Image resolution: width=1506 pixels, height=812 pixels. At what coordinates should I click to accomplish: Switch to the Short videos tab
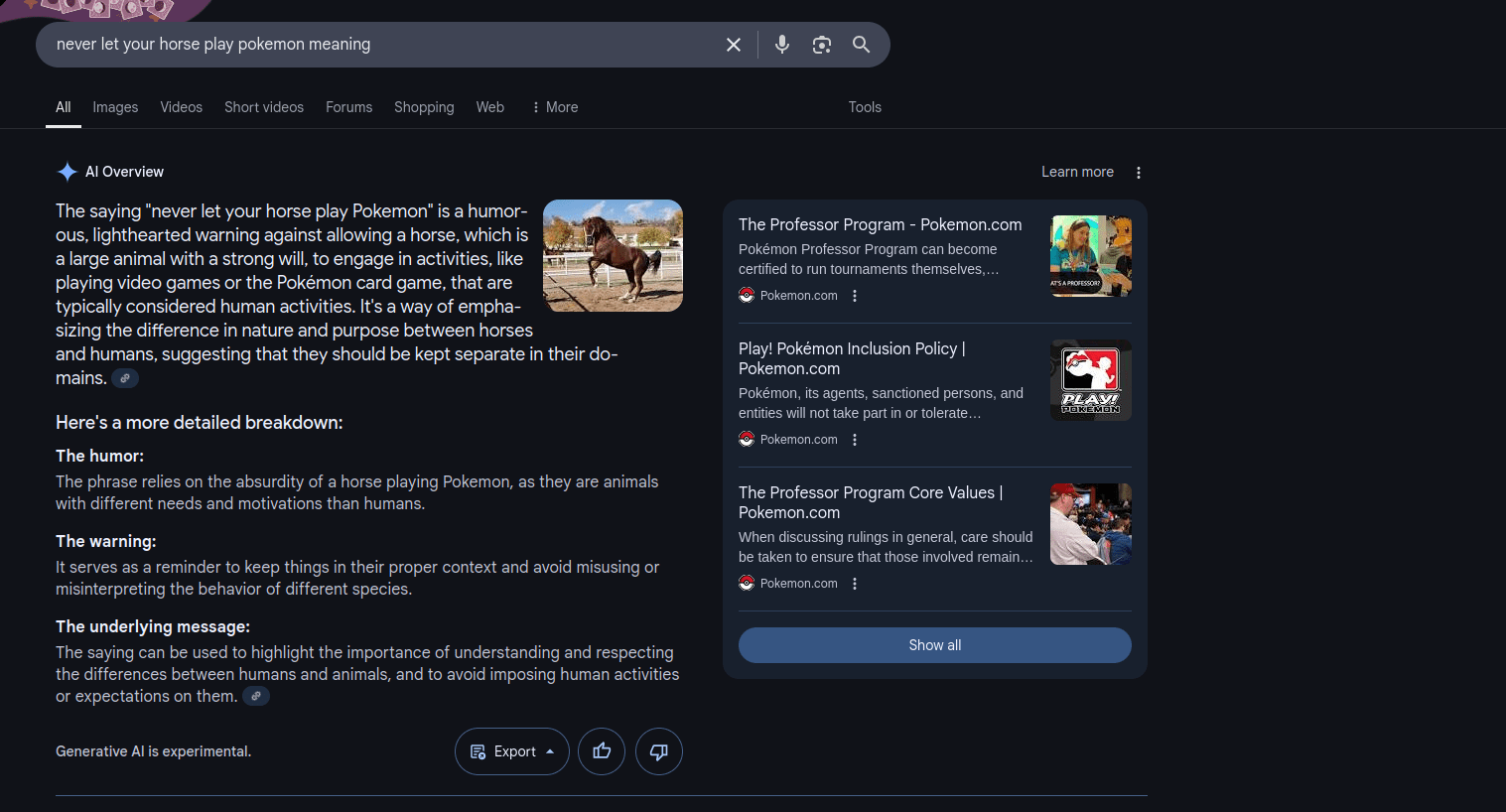pos(264,107)
